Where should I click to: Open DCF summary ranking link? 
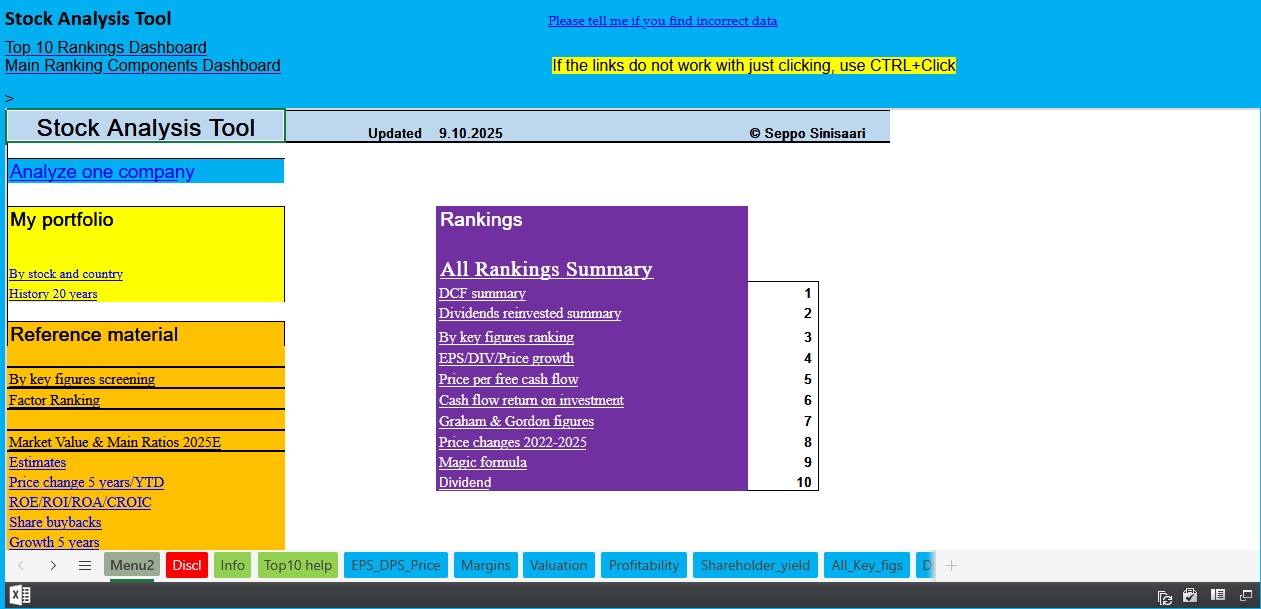[482, 293]
